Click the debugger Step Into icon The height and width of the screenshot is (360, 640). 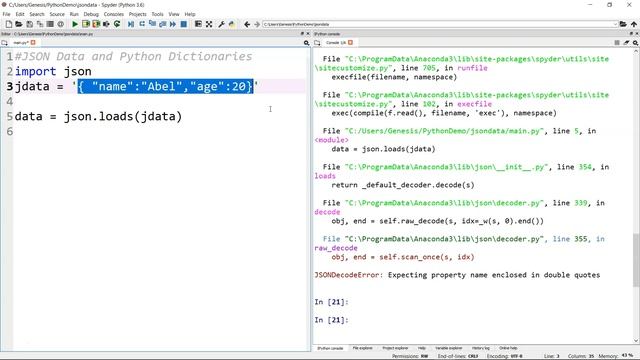coord(152,24)
